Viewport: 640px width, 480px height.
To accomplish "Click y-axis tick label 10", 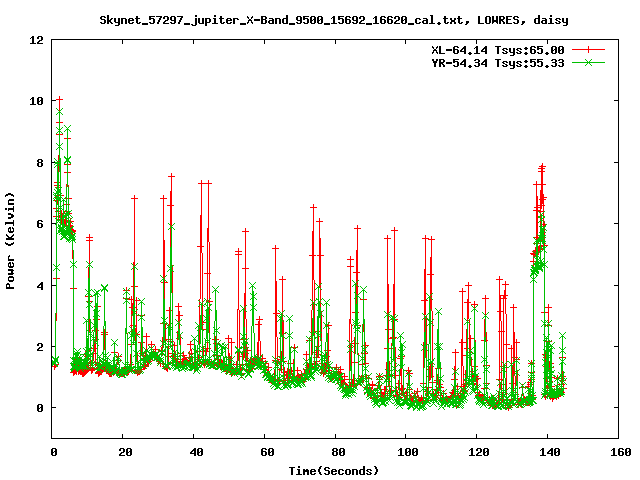I will pos(36,101).
